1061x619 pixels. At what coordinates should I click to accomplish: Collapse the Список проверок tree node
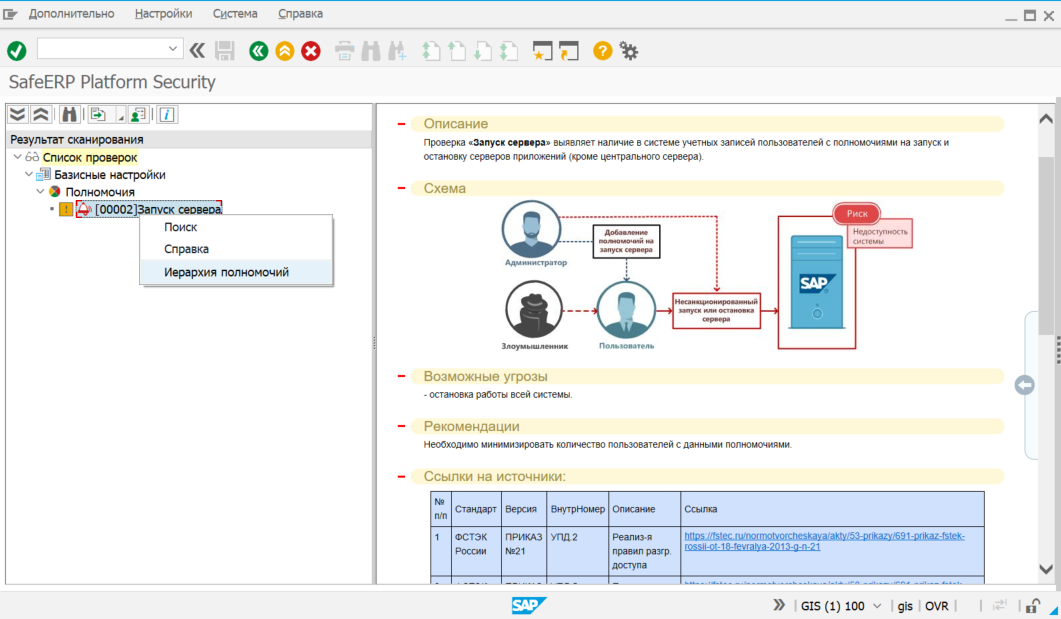pos(18,157)
